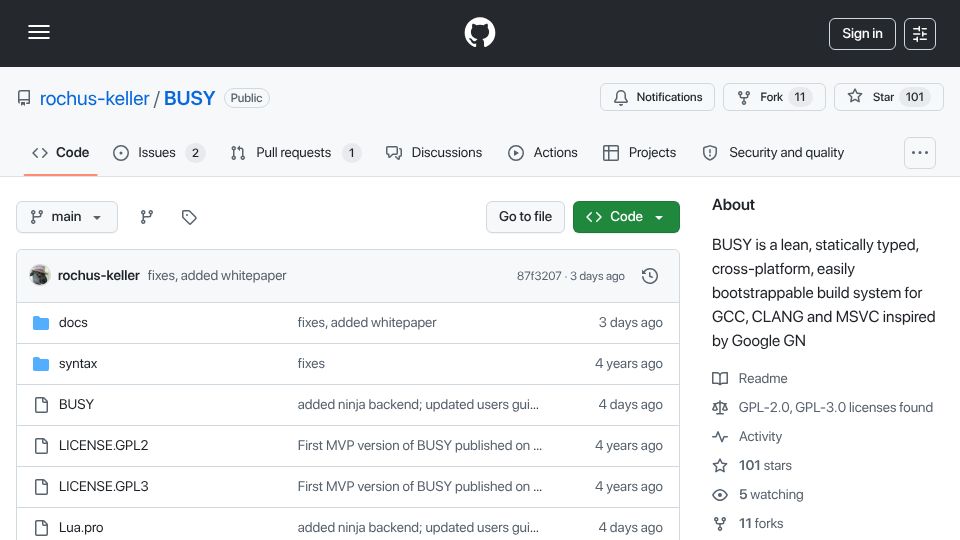Click the Issues count badge 2
Screen dimensions: 960x540
pos(195,153)
